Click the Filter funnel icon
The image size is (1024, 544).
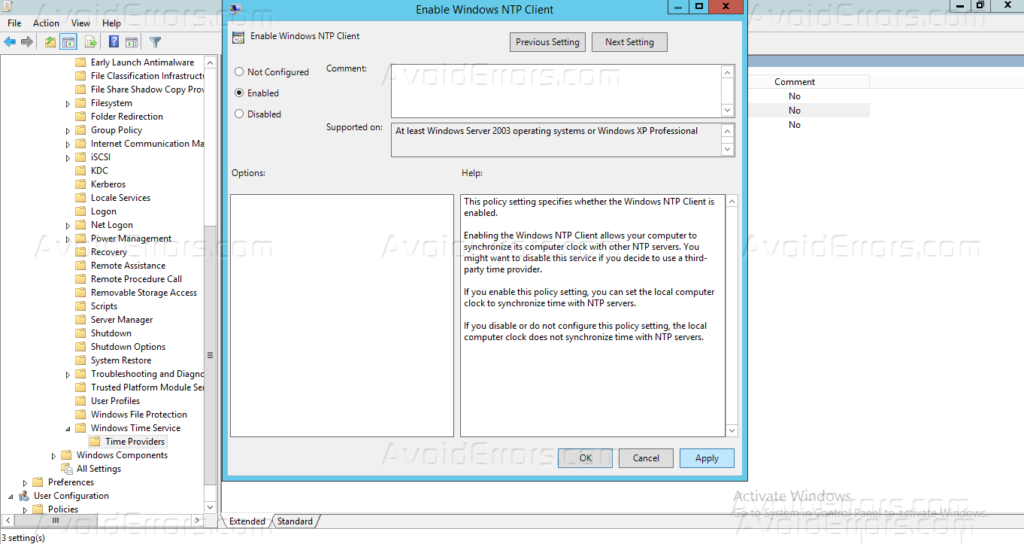pos(156,42)
